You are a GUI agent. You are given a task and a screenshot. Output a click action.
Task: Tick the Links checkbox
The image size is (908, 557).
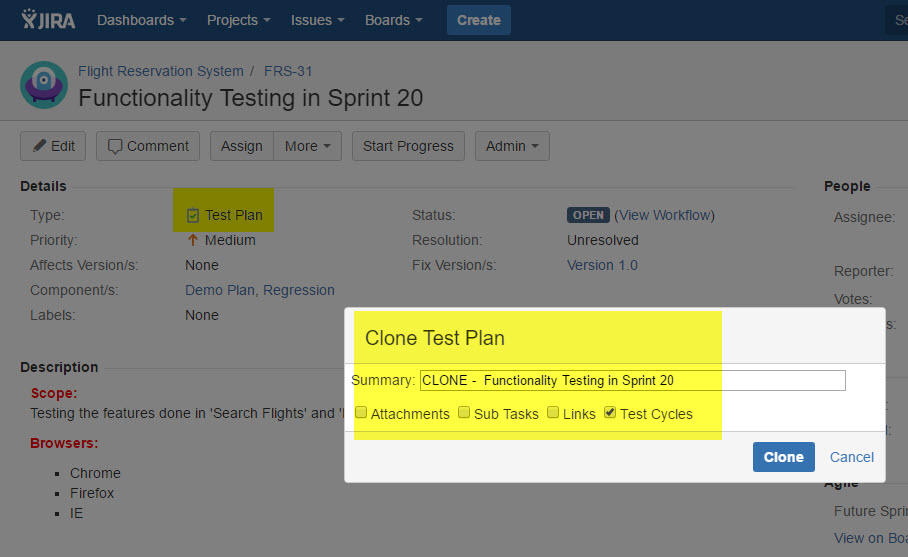tap(553, 413)
